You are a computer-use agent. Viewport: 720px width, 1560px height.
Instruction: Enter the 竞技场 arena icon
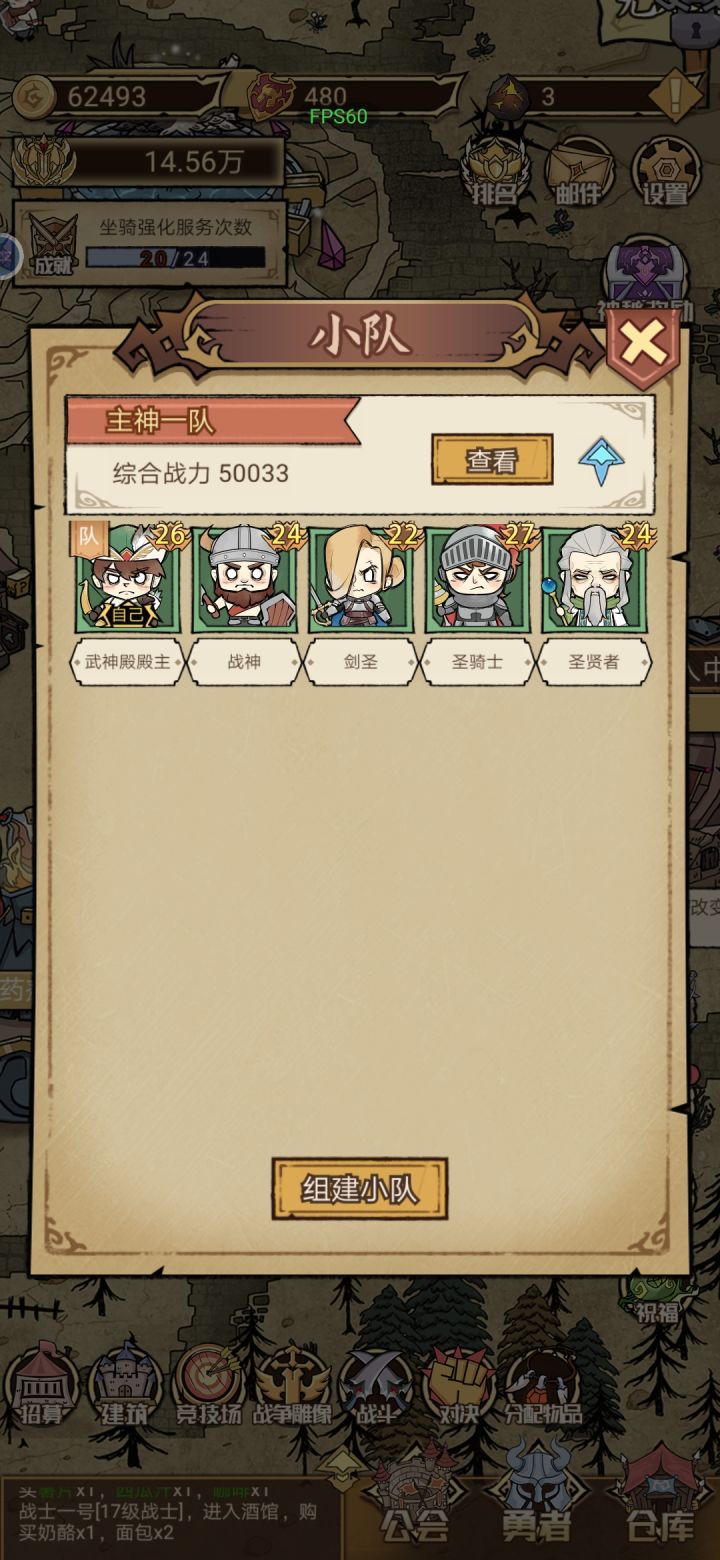click(x=208, y=1385)
